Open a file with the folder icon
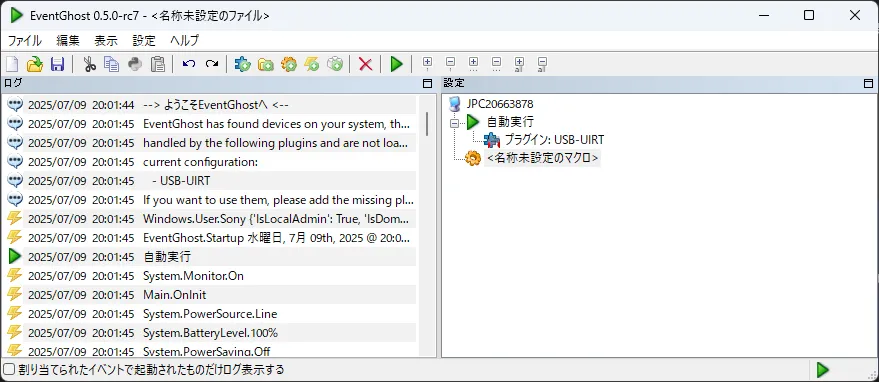The height and width of the screenshot is (382, 879). pos(35,64)
